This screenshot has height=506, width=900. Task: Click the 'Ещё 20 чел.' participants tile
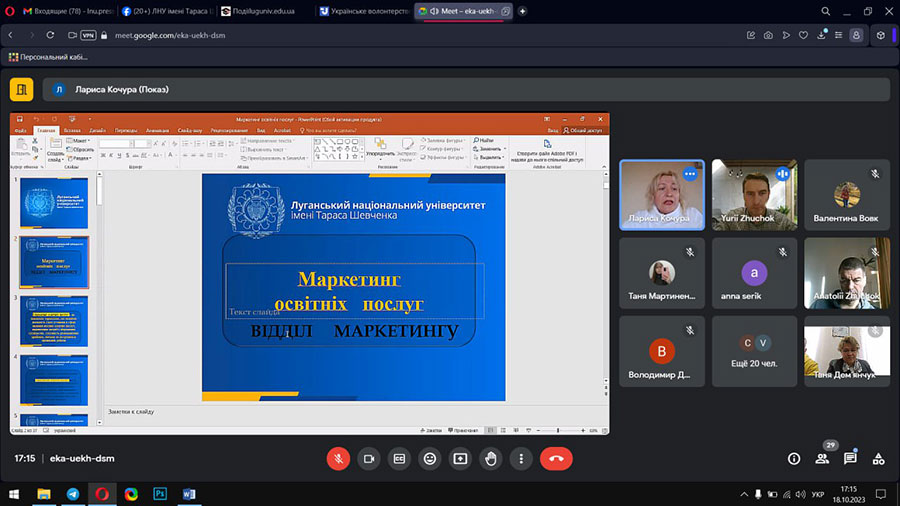click(x=754, y=352)
